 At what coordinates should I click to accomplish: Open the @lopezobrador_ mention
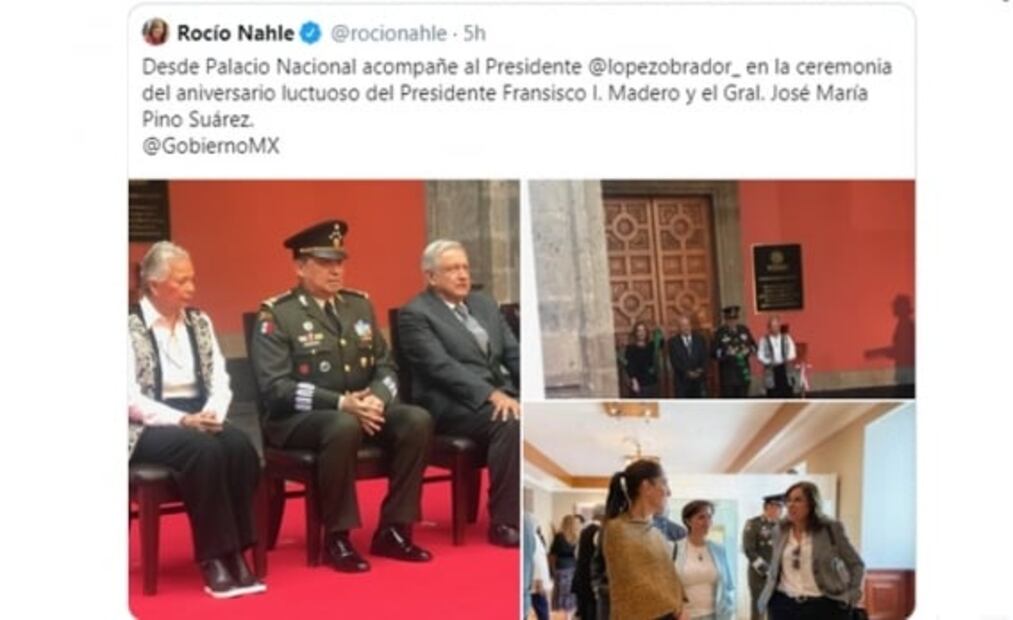point(664,67)
